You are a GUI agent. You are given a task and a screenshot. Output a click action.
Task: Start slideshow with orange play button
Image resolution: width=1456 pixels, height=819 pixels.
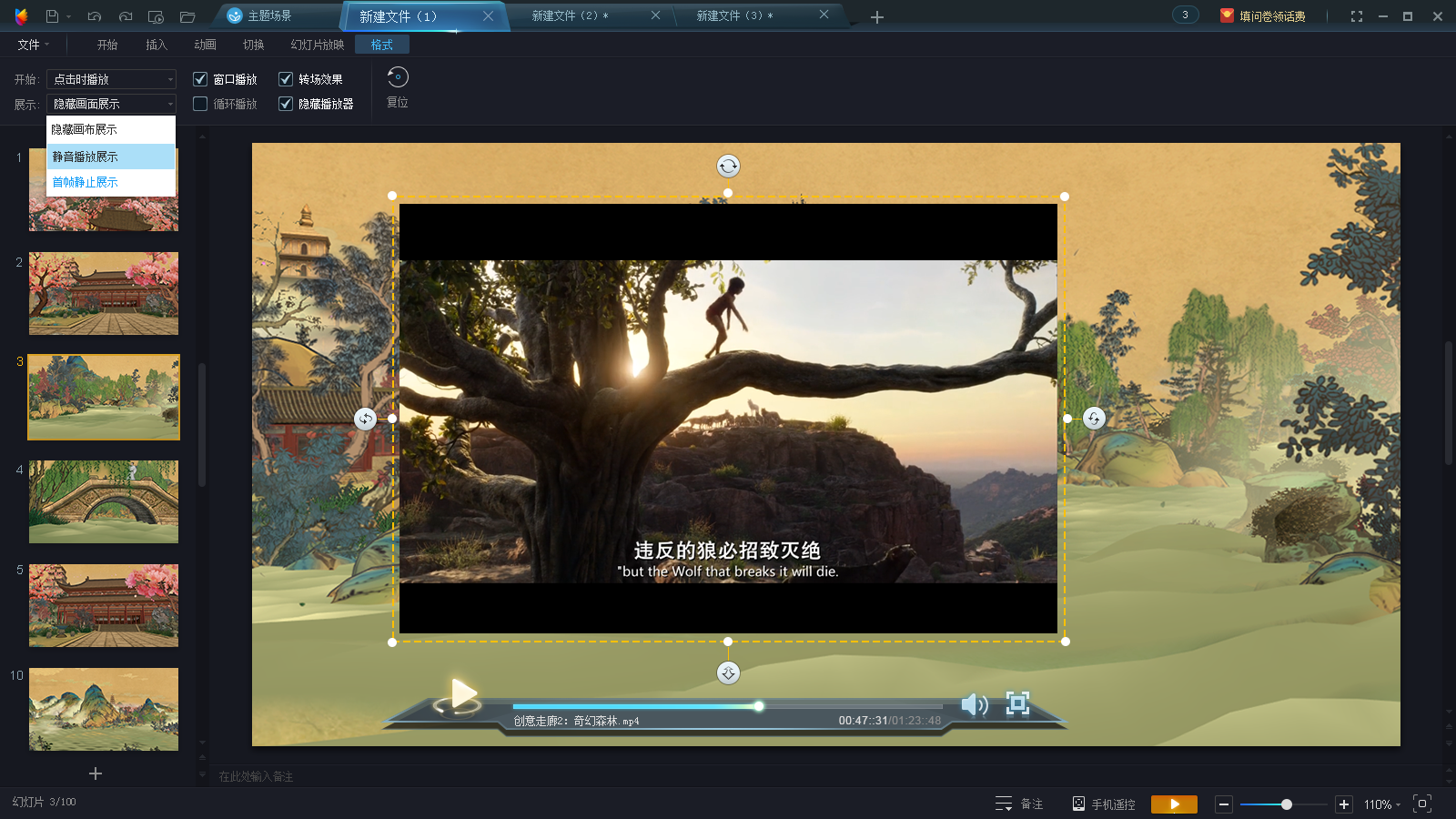pyautogui.click(x=1174, y=804)
